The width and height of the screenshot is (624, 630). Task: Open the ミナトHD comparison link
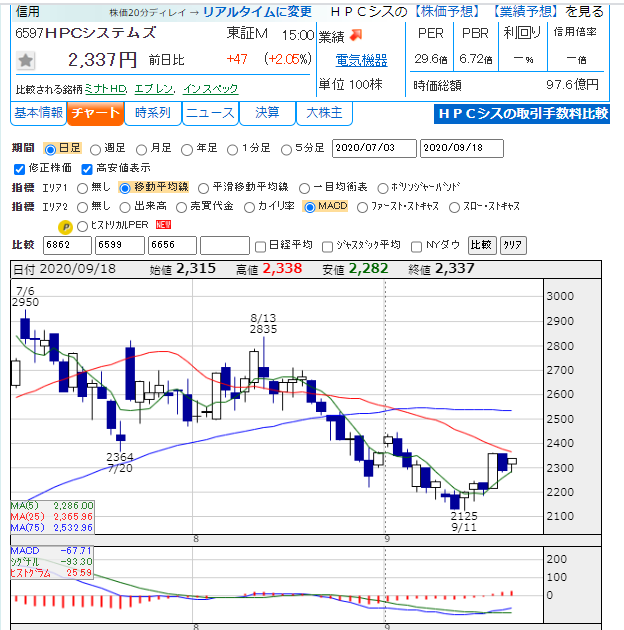coord(106,89)
